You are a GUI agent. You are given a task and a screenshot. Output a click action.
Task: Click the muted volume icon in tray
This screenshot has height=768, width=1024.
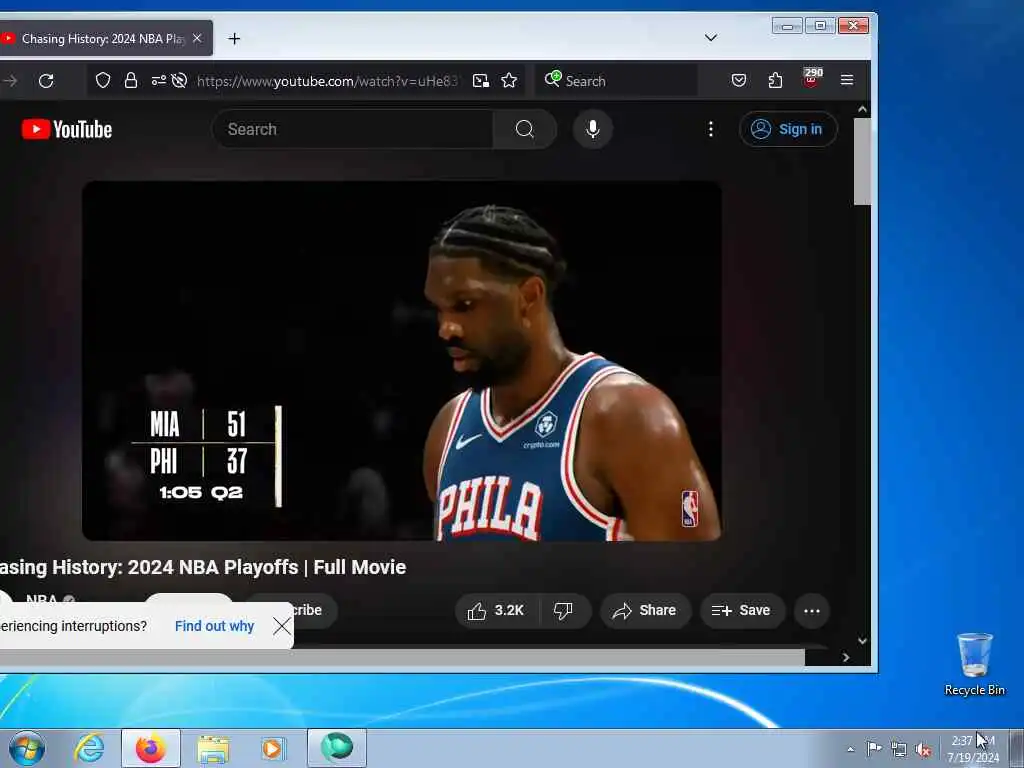[923, 749]
